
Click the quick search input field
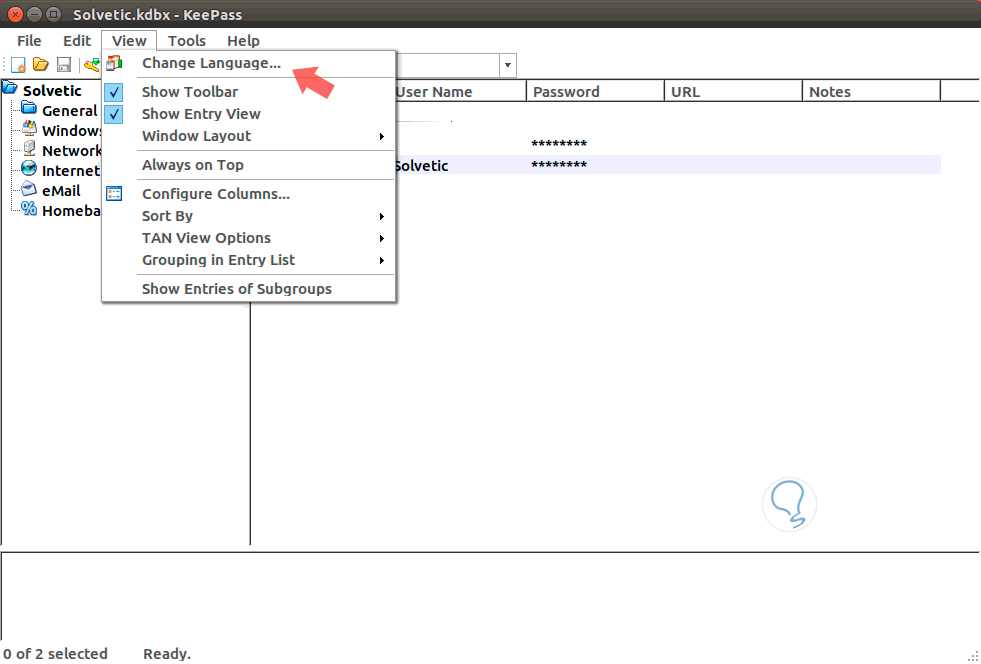click(448, 65)
